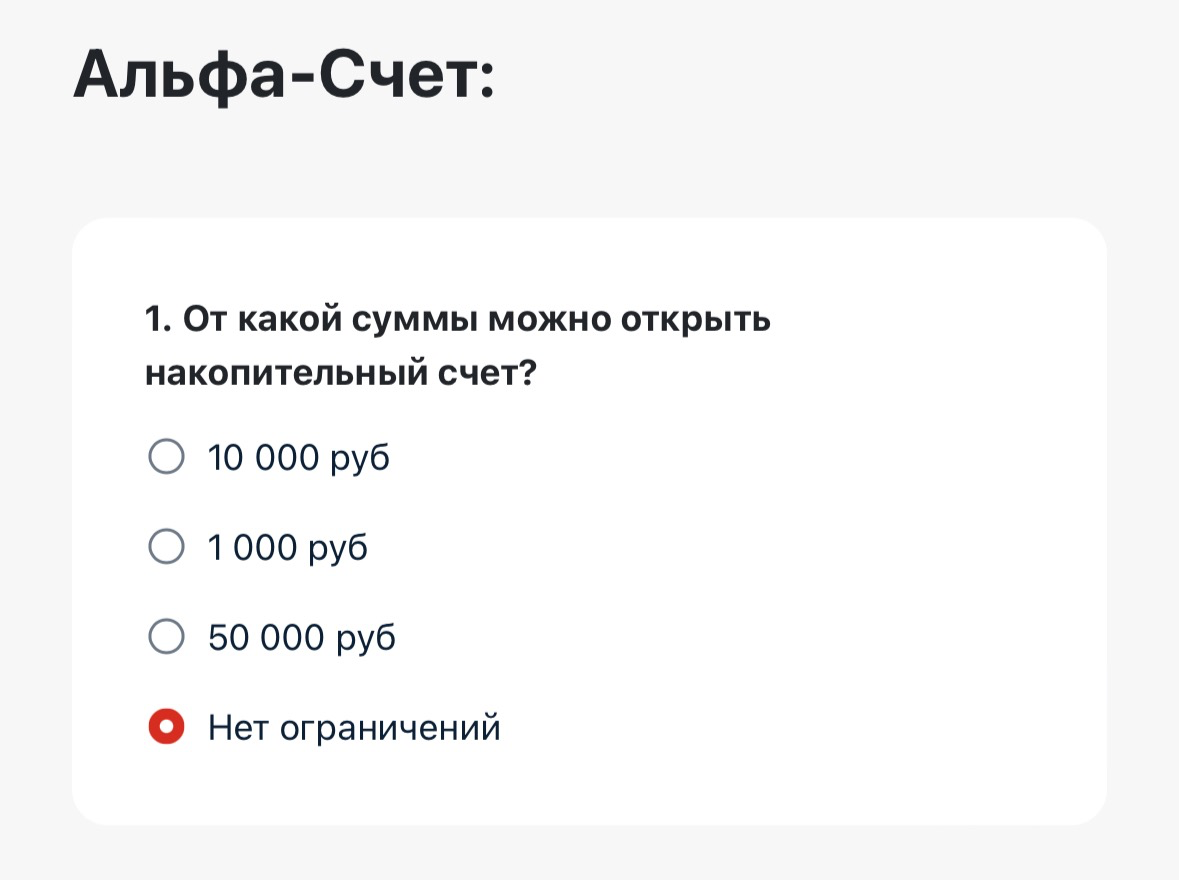Click the "Альфа-Счет:" page heading
1179x880 pixels.
(284, 76)
